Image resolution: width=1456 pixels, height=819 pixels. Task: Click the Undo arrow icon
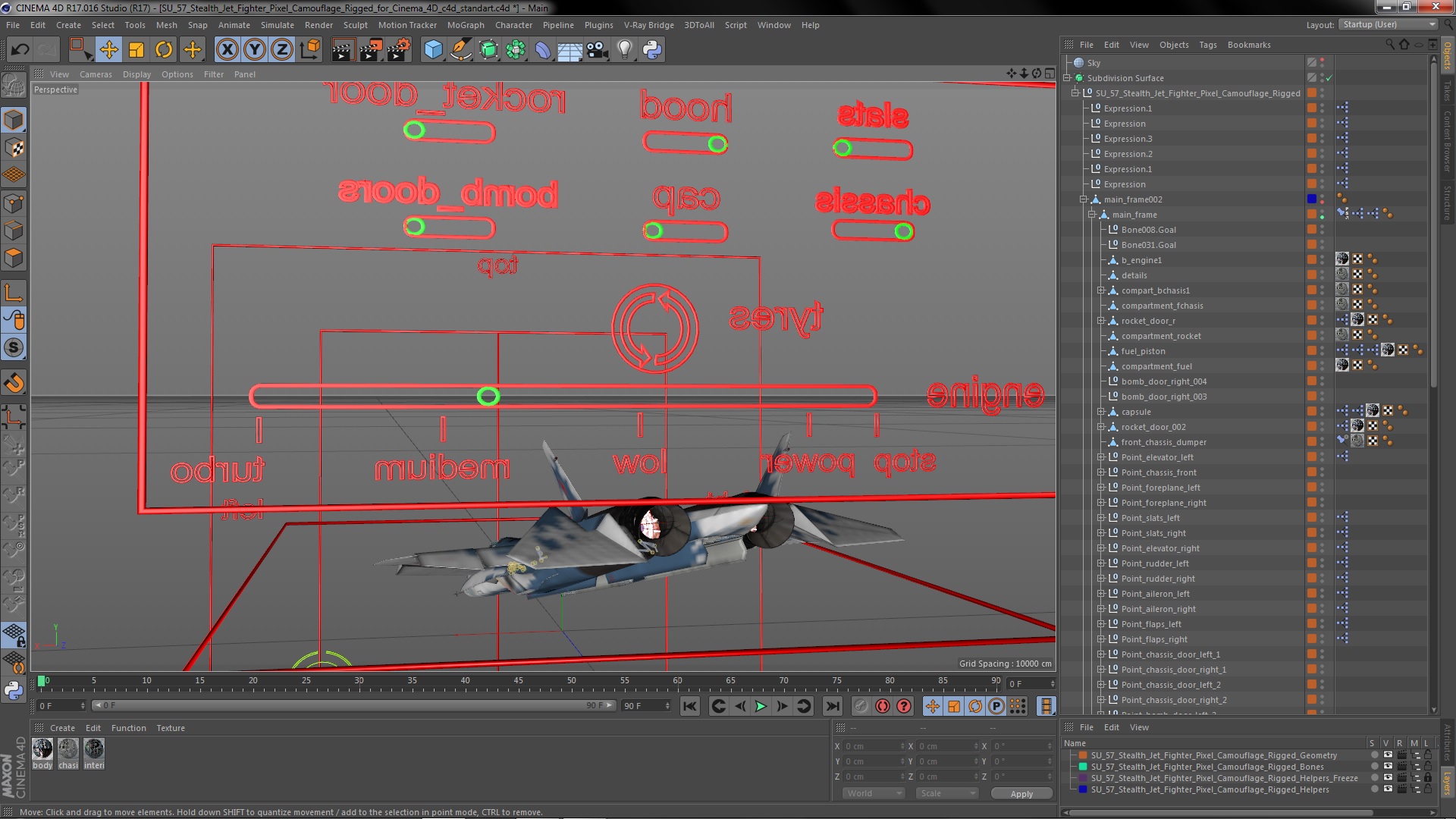(20, 50)
